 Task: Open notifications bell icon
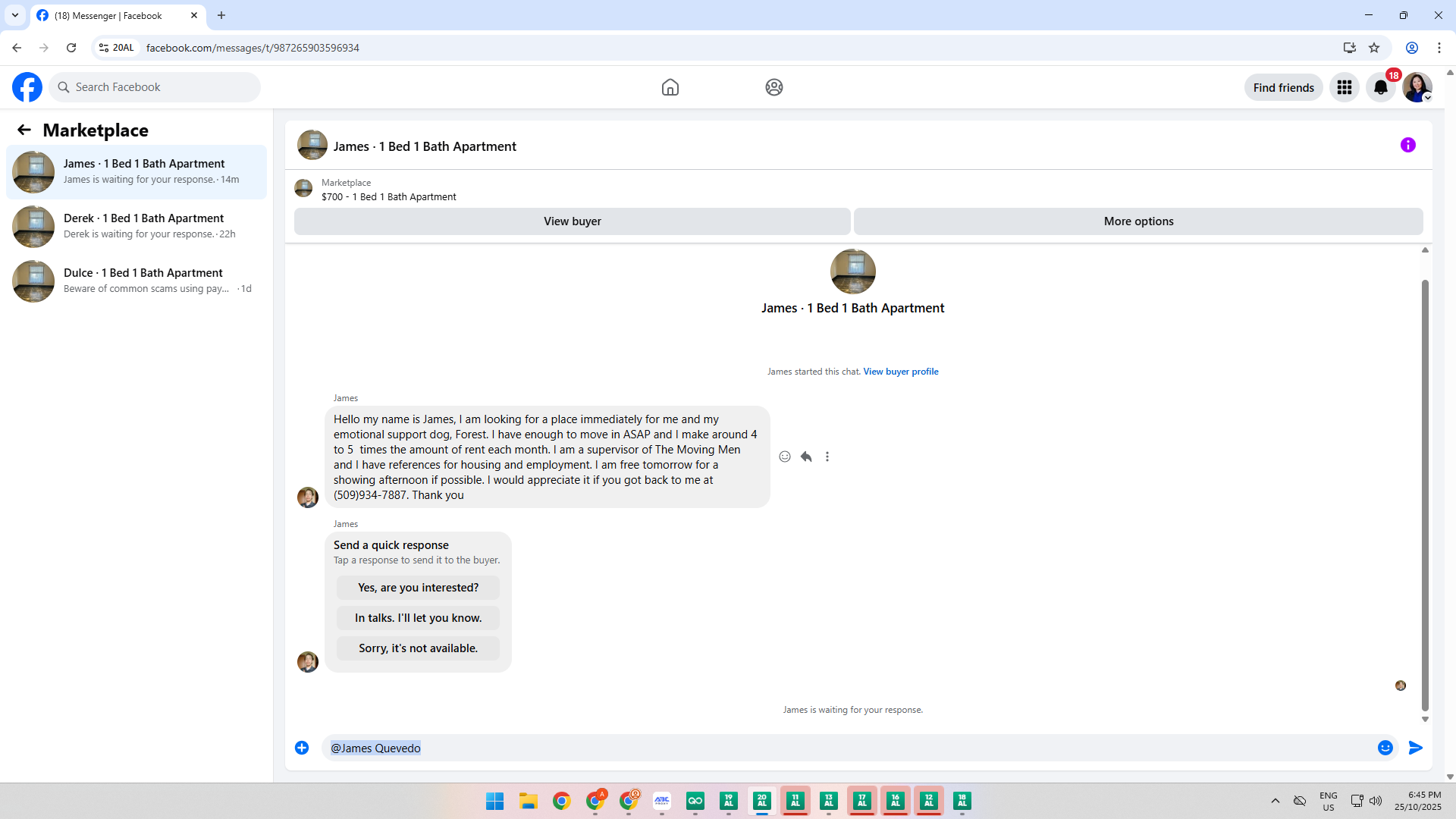click(1380, 87)
